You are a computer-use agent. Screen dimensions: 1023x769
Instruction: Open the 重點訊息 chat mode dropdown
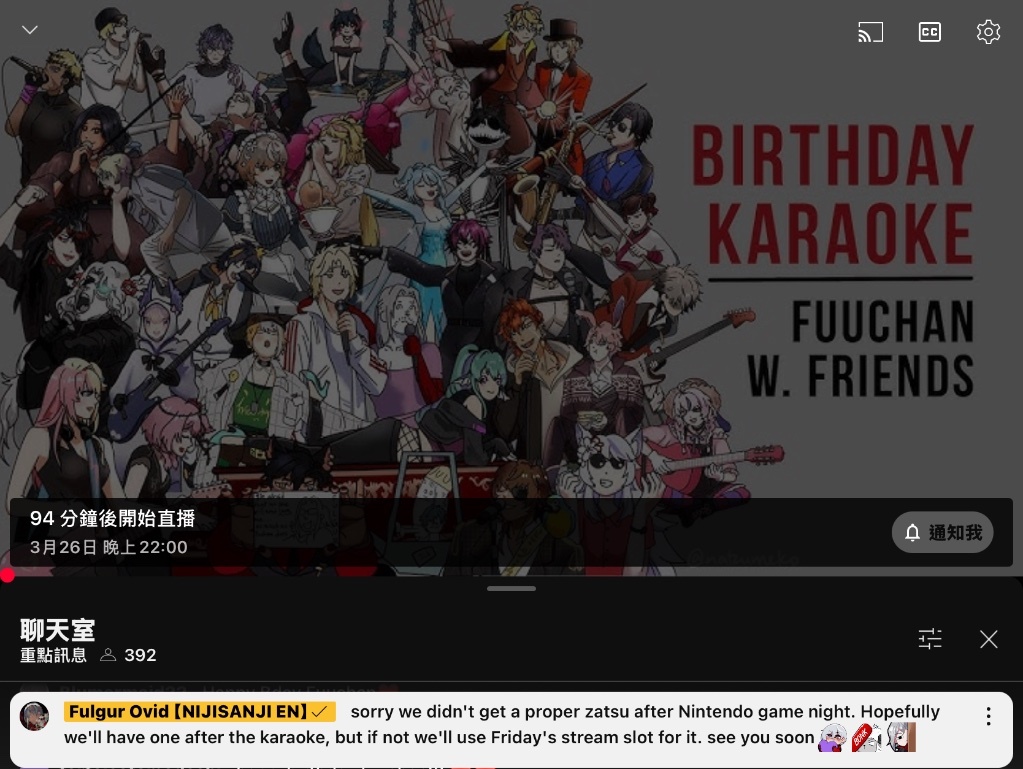pos(53,655)
